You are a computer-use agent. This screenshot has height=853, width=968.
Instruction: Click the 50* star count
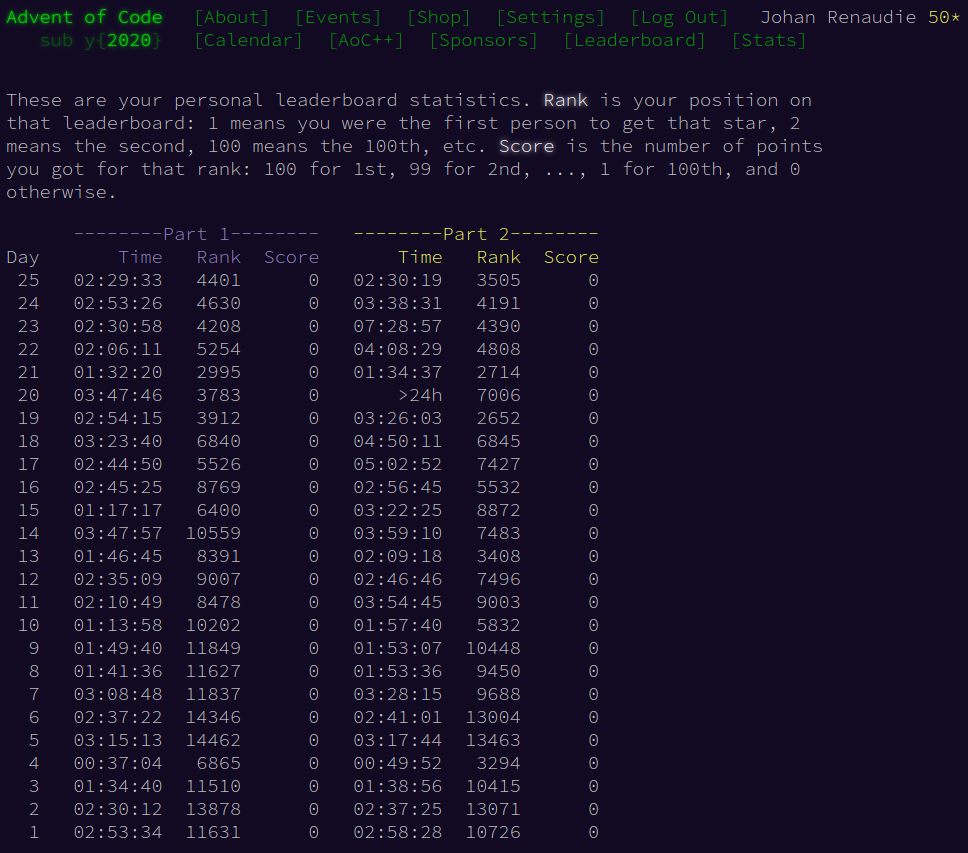point(945,17)
